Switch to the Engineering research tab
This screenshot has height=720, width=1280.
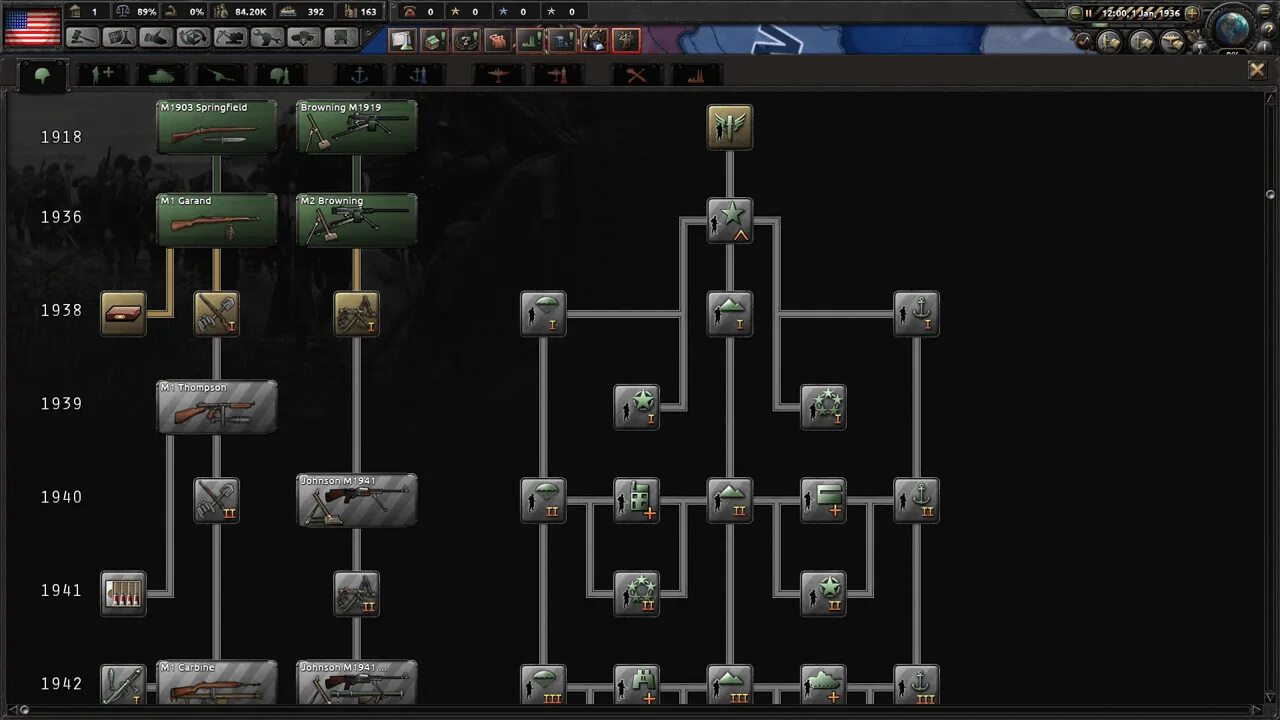point(636,74)
